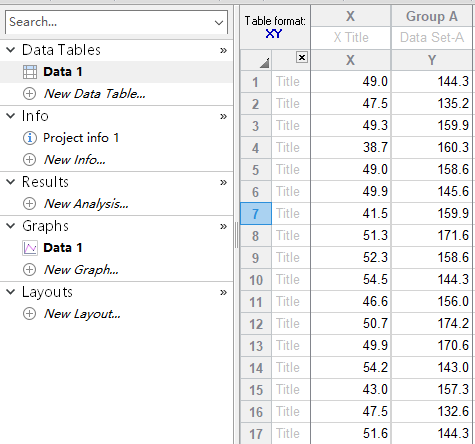The image size is (475, 444).
Task: Click the New Layout... link
Action: point(82,314)
